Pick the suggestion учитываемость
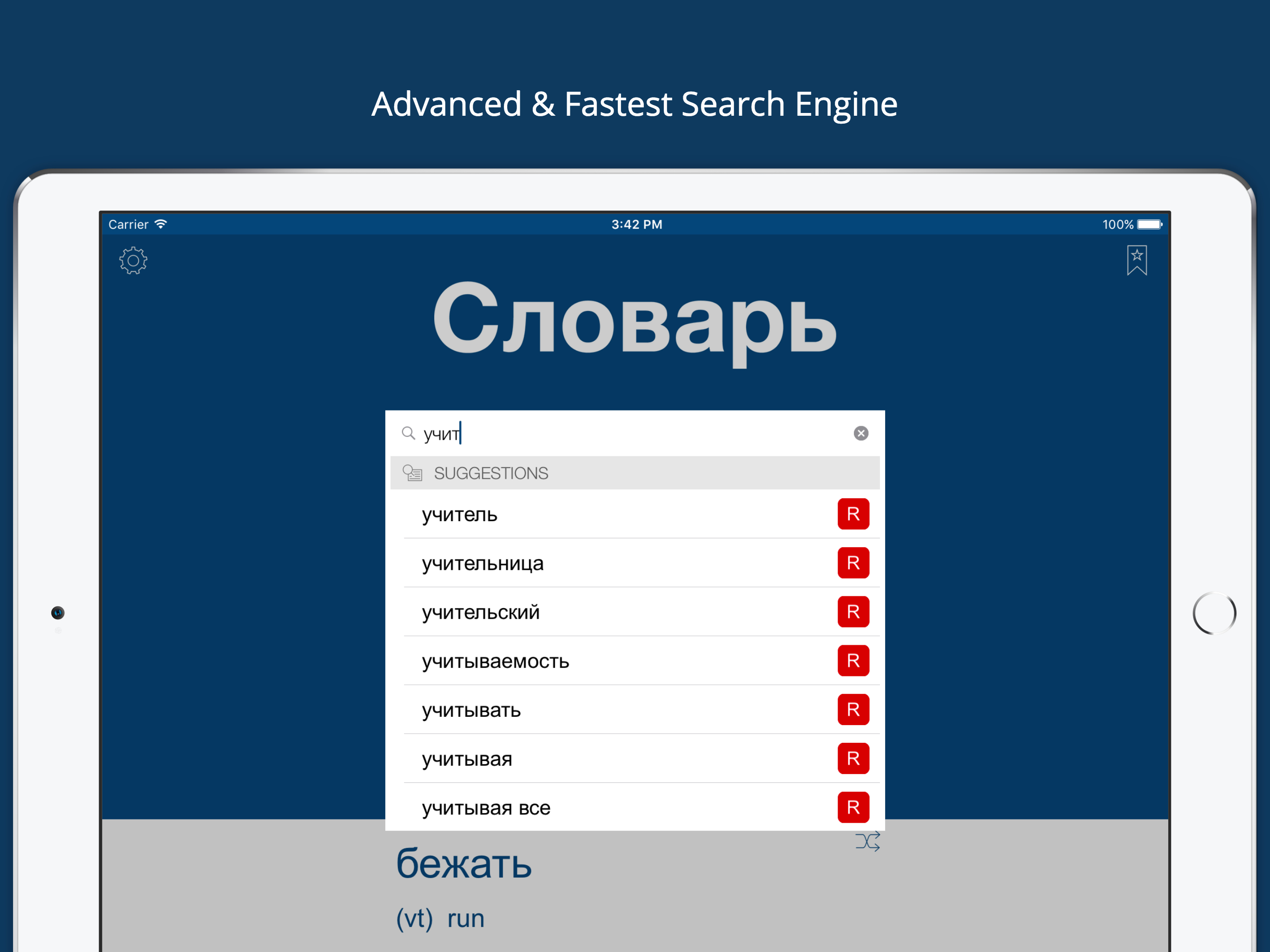 496,661
